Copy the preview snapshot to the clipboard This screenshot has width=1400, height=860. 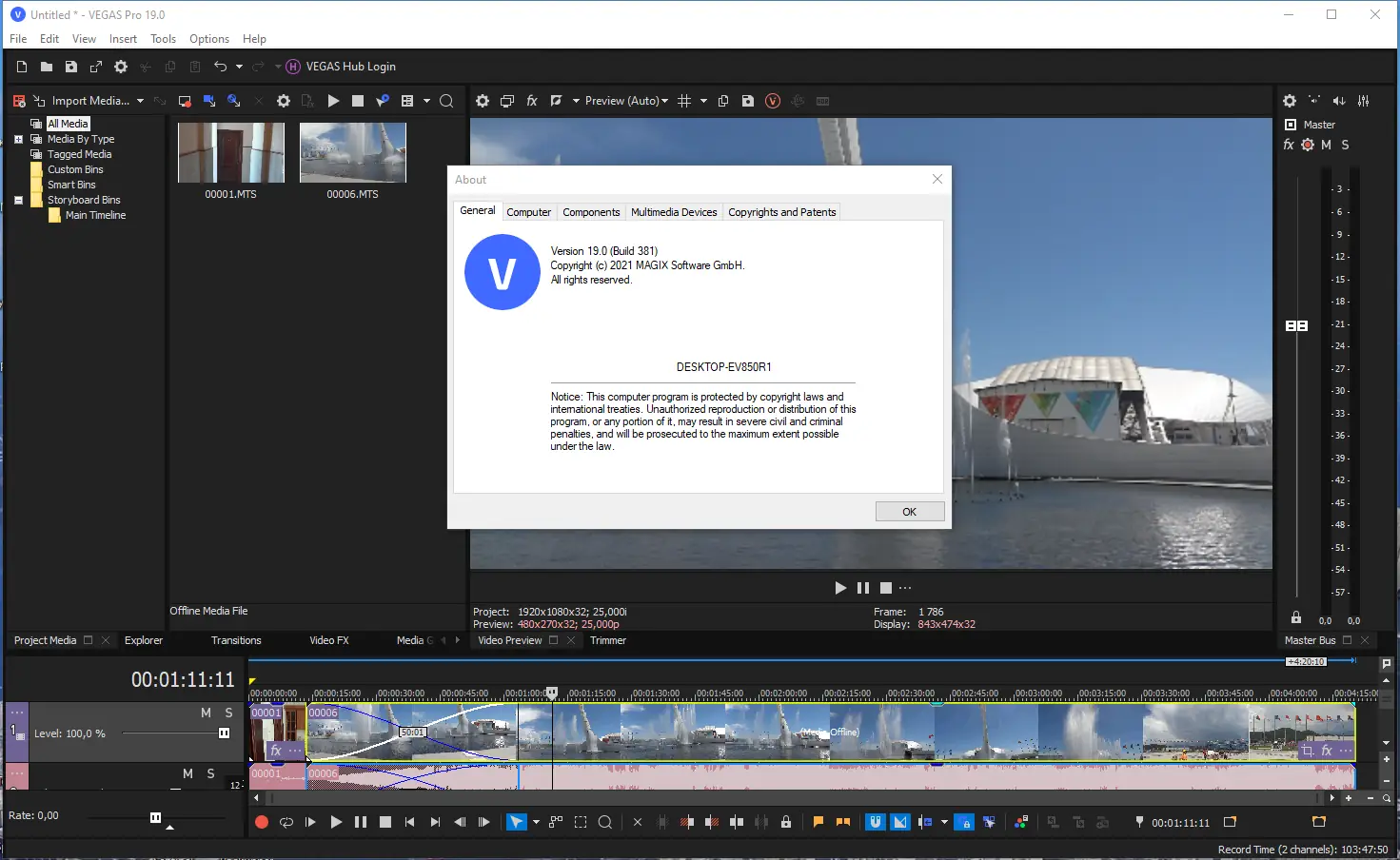point(723,101)
